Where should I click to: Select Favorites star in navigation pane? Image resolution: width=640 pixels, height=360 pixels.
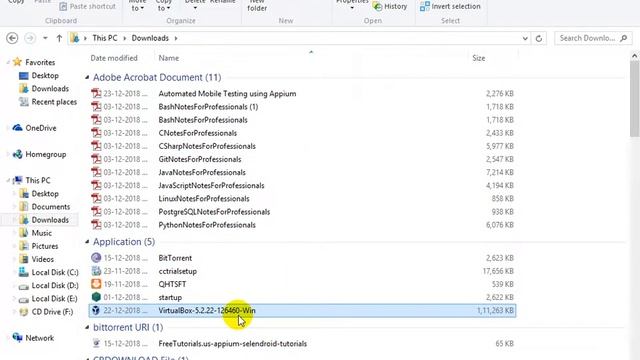coord(17,62)
